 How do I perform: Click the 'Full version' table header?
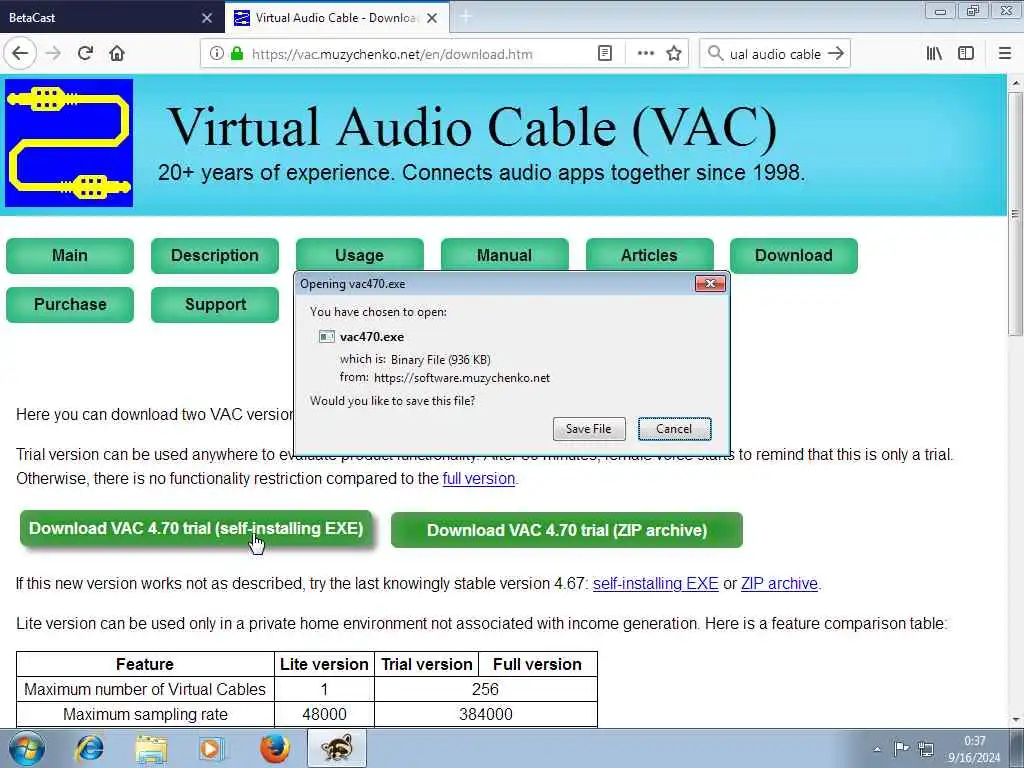pos(537,664)
